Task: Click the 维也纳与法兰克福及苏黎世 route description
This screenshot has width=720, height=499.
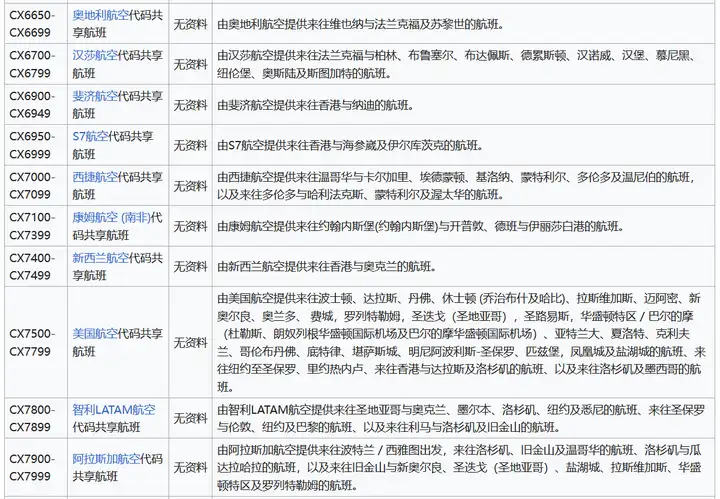Action: tap(360, 24)
